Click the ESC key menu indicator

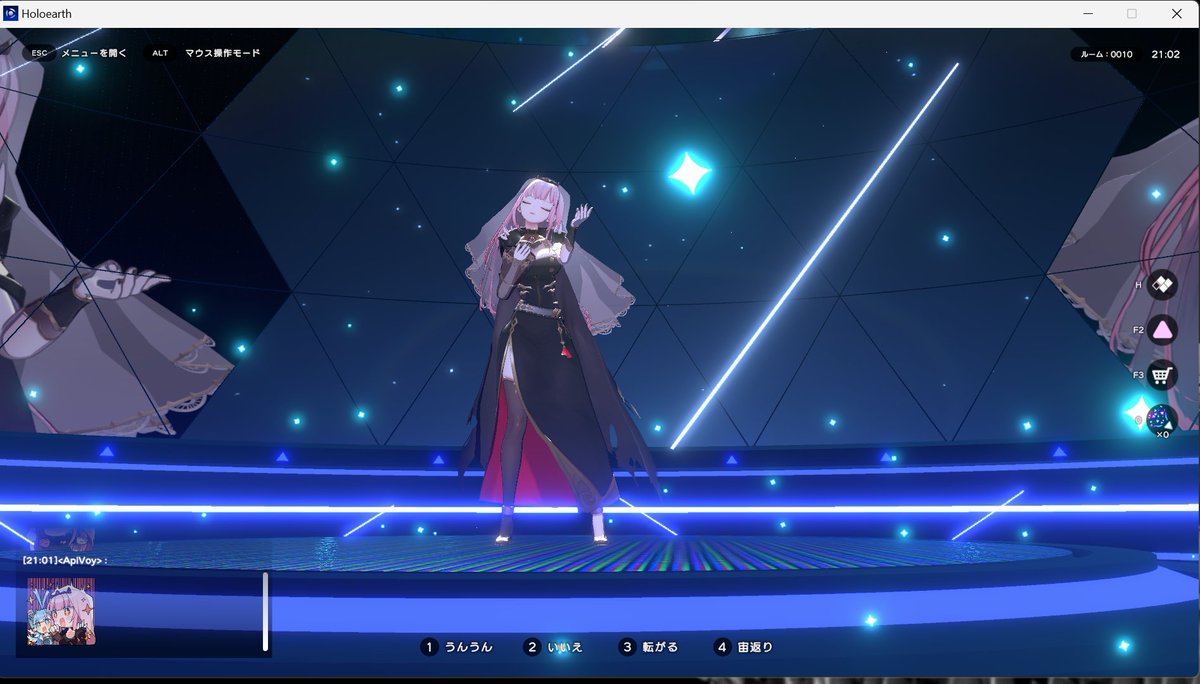coord(40,53)
